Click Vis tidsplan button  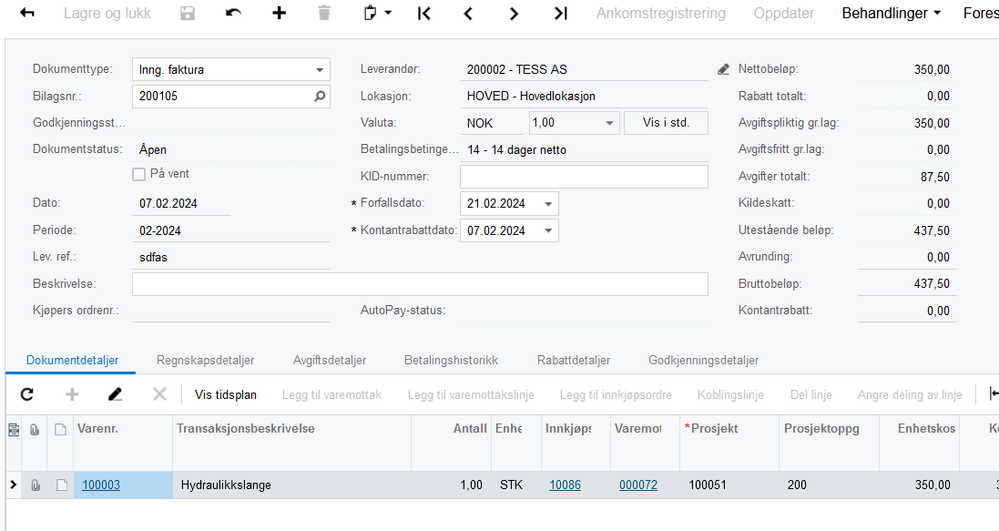(x=226, y=395)
